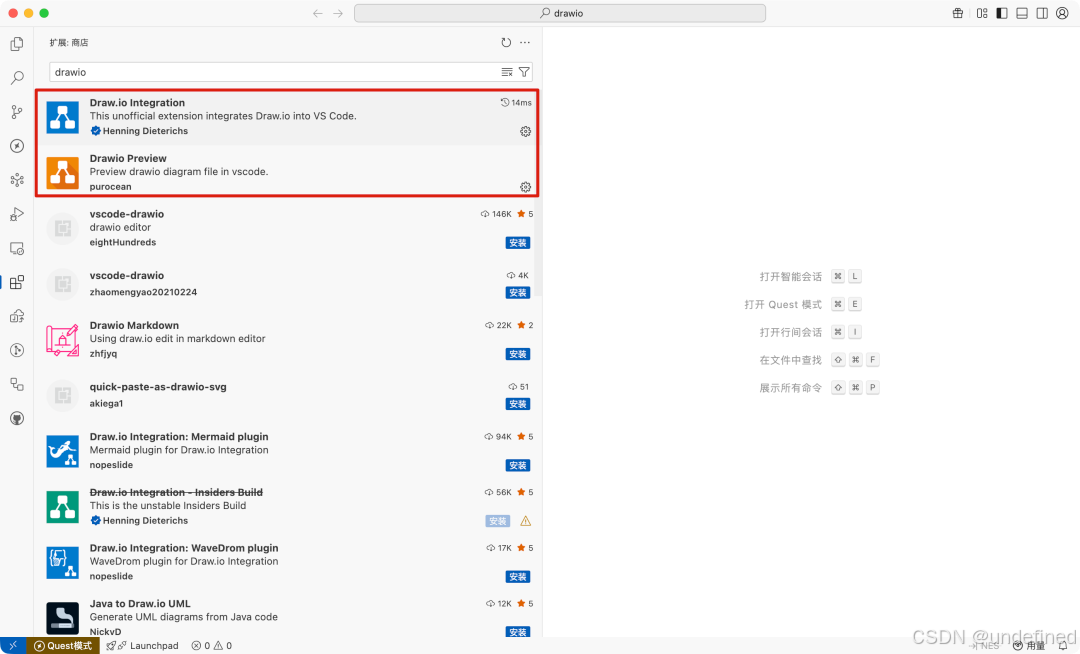Open extensions panel more actions menu

point(525,43)
